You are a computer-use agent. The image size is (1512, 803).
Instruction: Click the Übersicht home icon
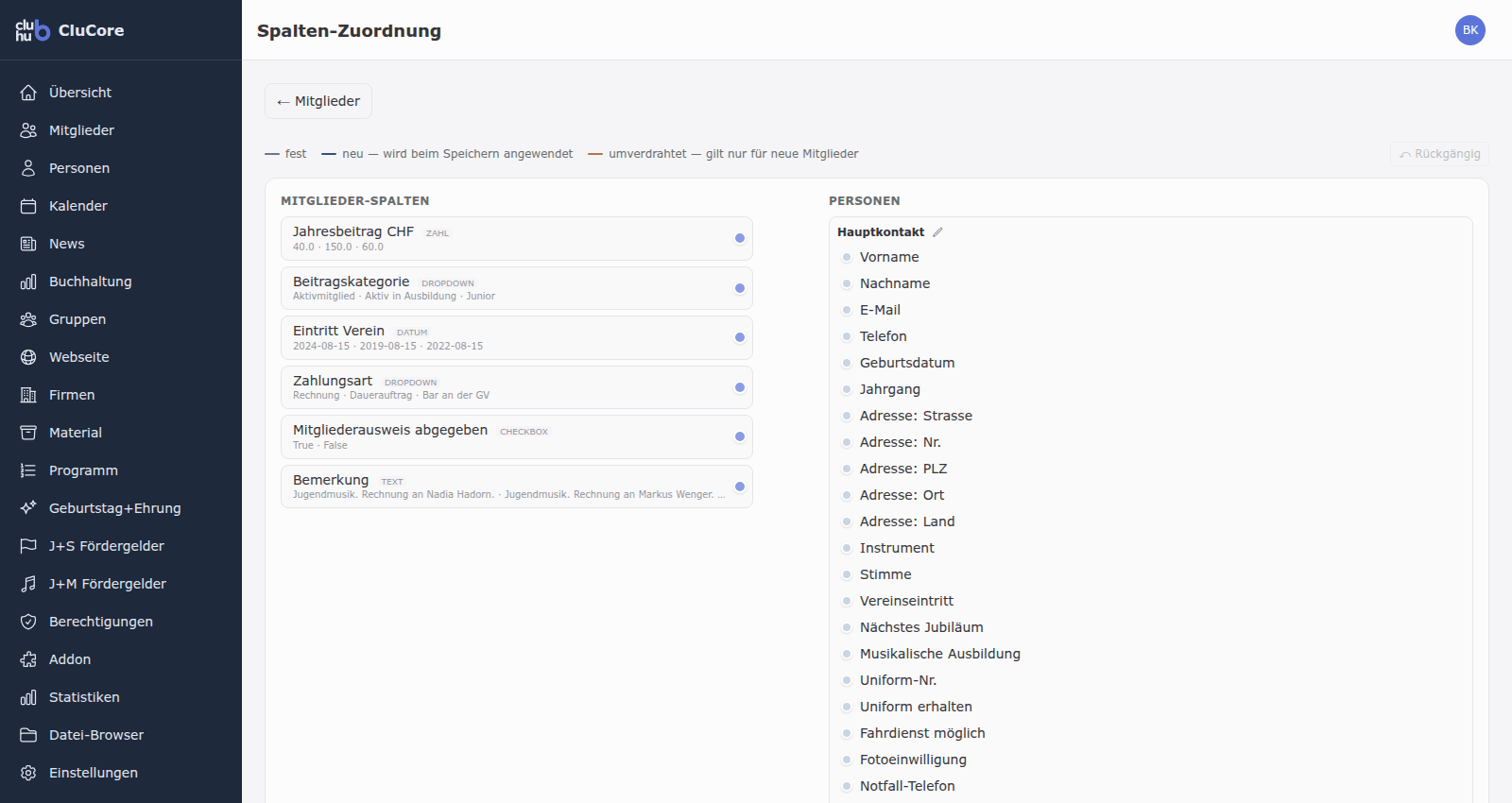[28, 93]
